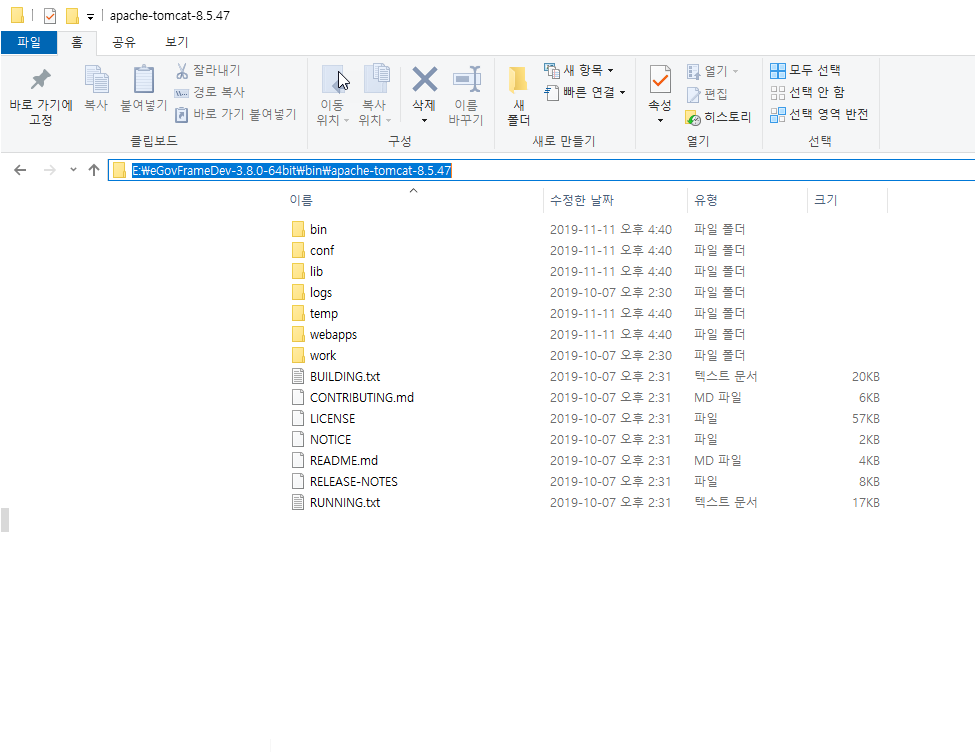Open the 새 항목 dropdown
This screenshot has height=752, width=975.
click(579, 70)
